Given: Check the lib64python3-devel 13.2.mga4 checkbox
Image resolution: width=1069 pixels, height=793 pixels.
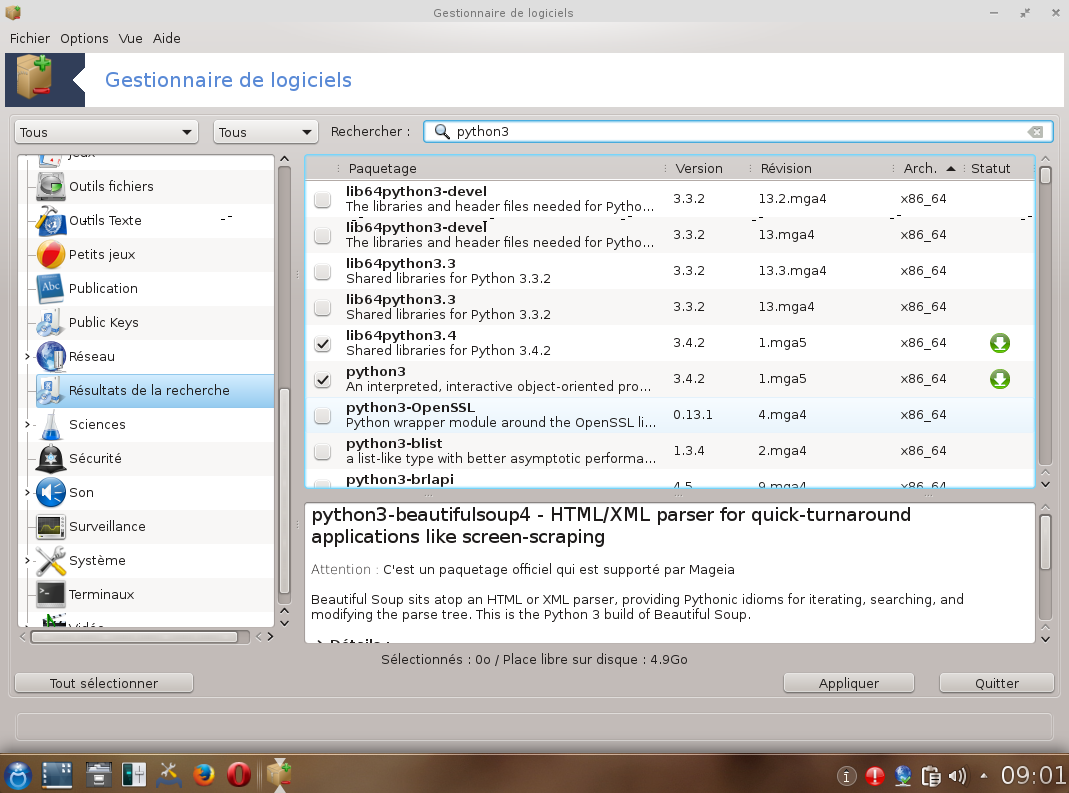Looking at the screenshot, I should [322, 200].
